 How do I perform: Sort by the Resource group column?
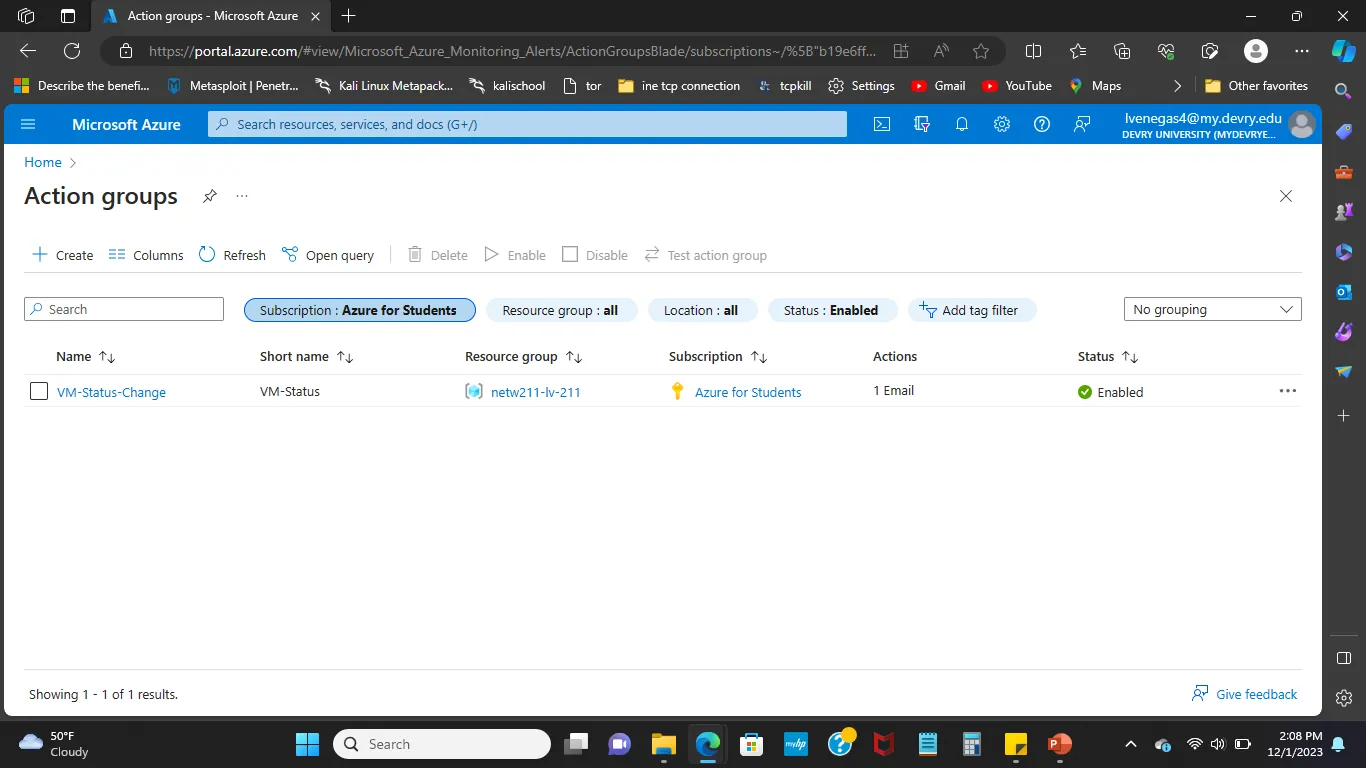pyautogui.click(x=523, y=356)
